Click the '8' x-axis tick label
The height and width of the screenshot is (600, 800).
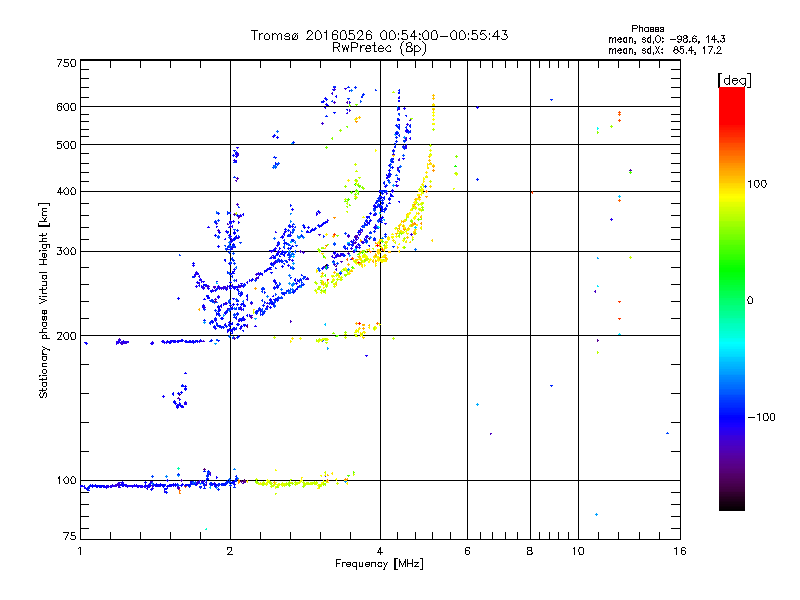click(530, 551)
